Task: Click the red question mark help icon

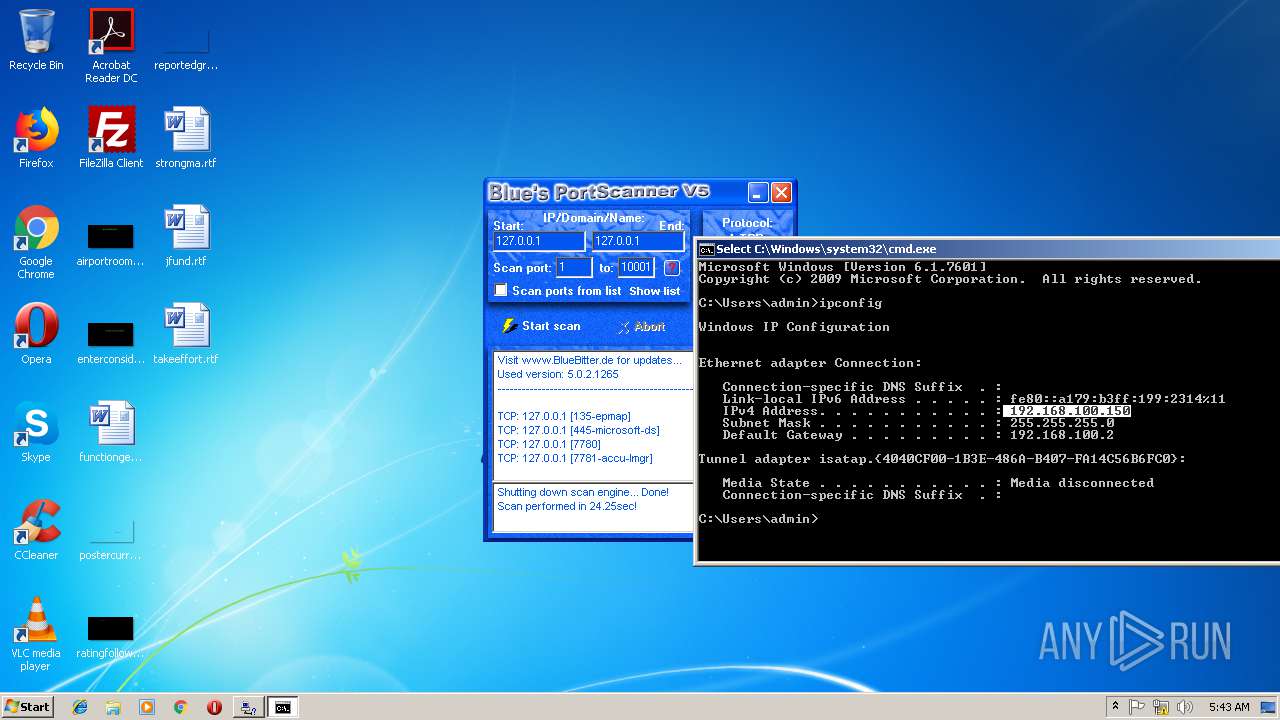Action: tap(672, 268)
